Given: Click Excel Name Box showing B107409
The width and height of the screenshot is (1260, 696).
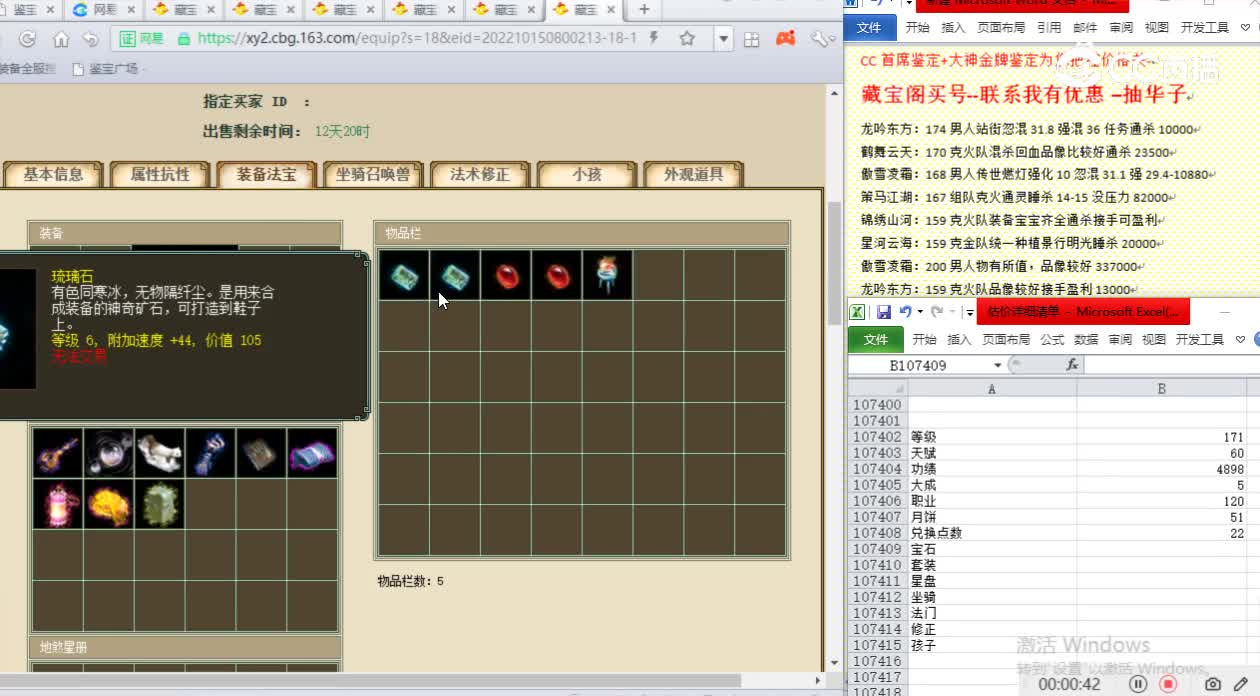Looking at the screenshot, I should coord(918,365).
